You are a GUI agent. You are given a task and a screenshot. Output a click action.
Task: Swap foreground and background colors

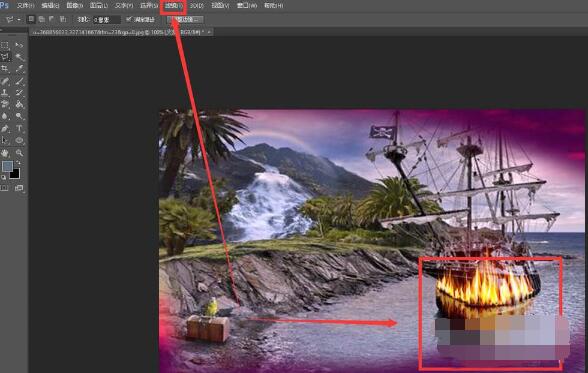tap(19, 163)
